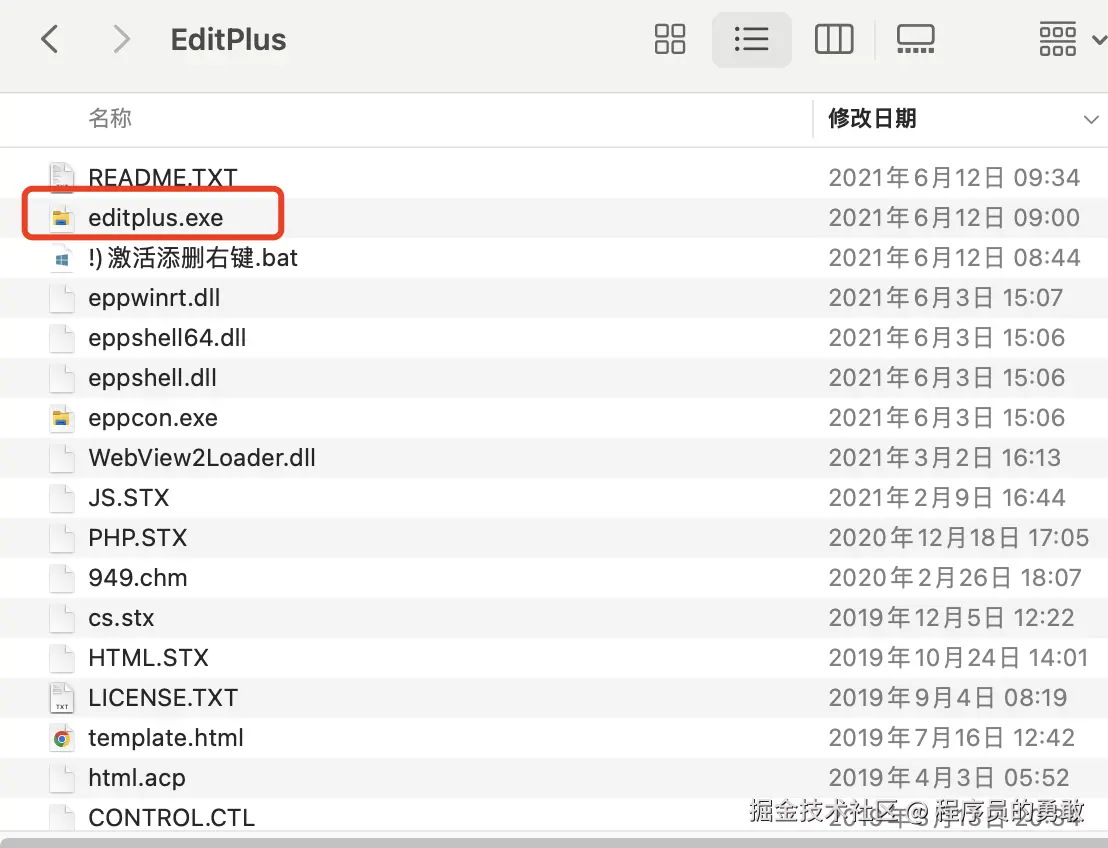Click the date 2019年7月16日 12:42
Screen dimensions: 1108x848
951,738
